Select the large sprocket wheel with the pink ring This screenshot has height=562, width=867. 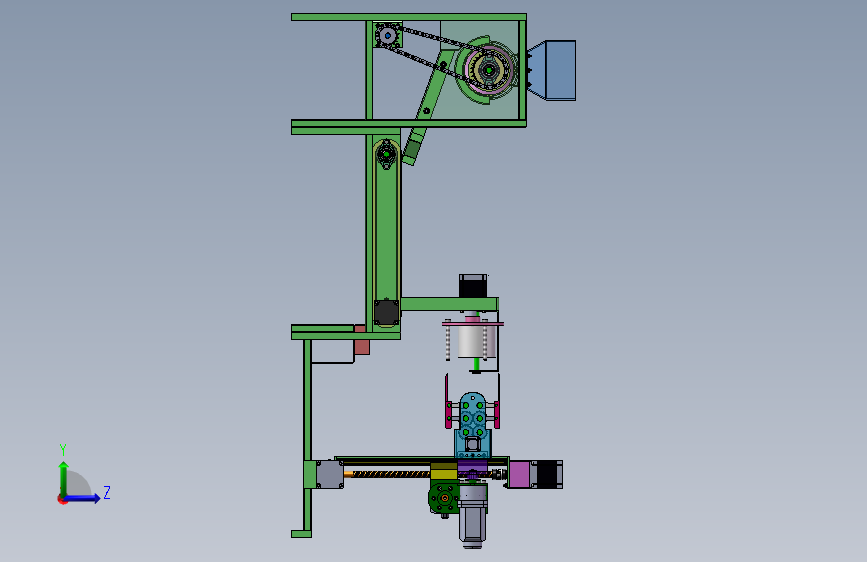pos(488,70)
